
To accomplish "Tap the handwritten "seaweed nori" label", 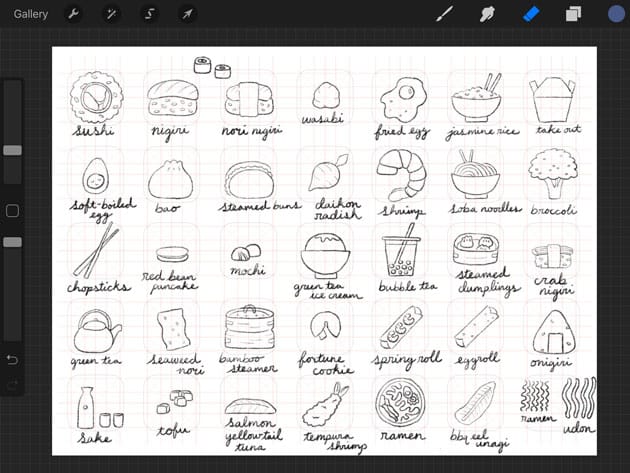I will coord(176,364).
